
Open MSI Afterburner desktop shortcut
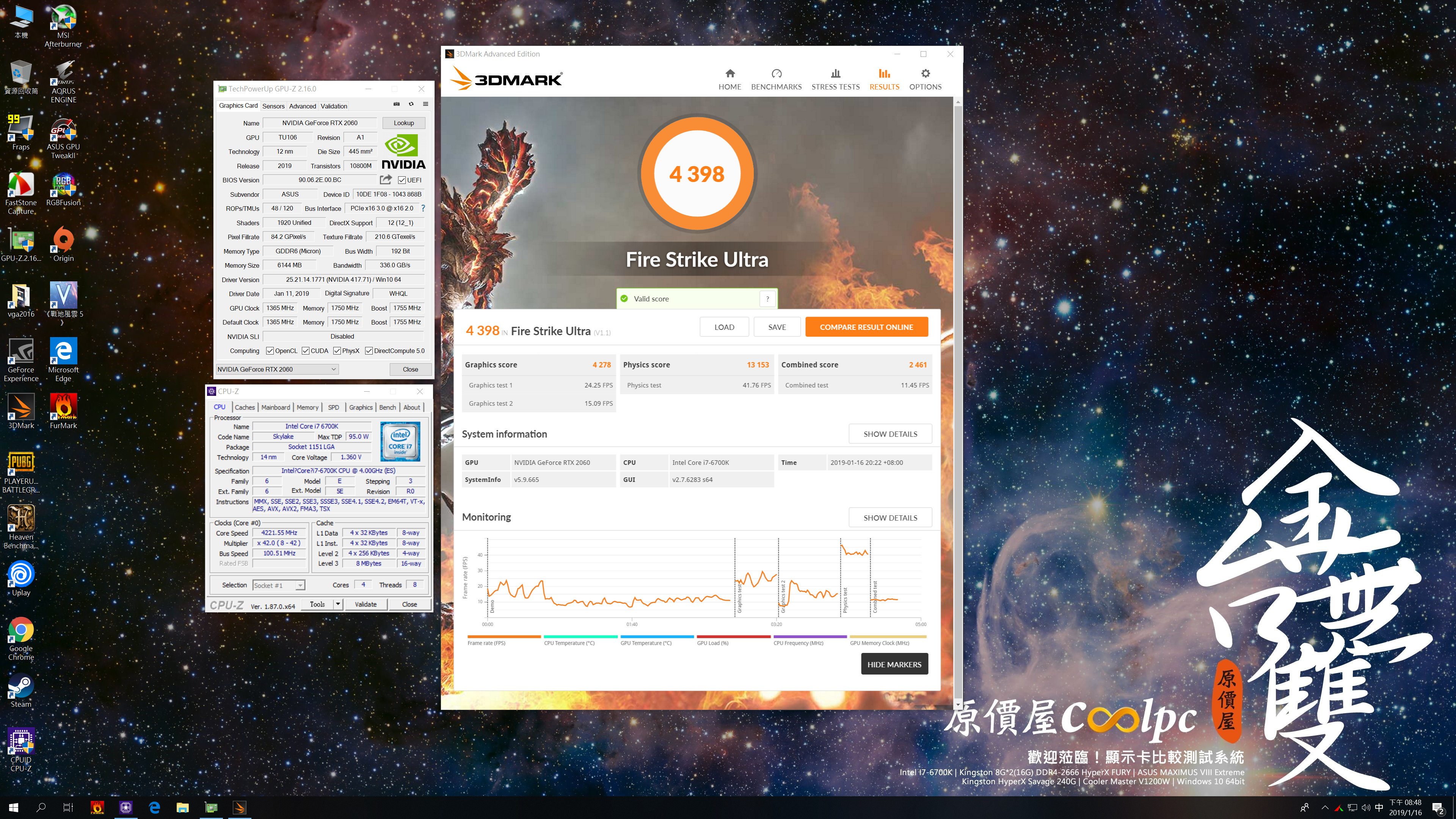click(x=63, y=25)
